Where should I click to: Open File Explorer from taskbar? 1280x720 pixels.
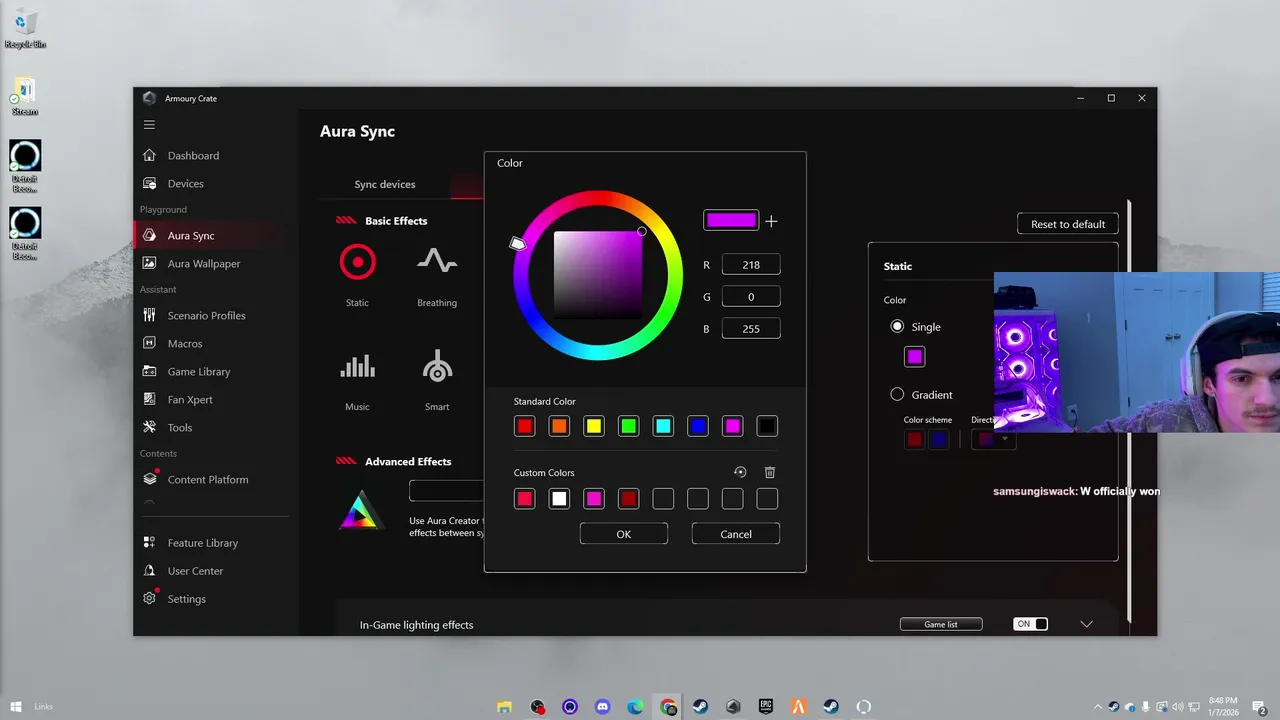coord(505,707)
